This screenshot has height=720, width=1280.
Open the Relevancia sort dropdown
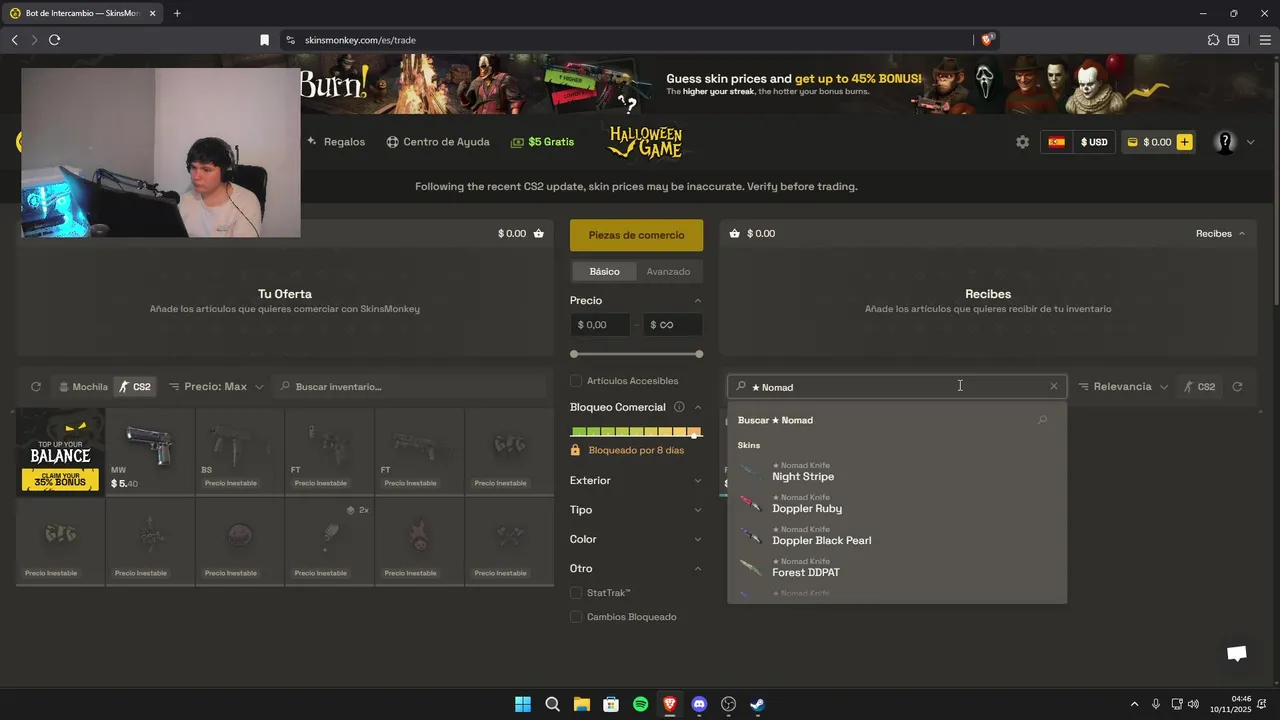[1123, 387]
